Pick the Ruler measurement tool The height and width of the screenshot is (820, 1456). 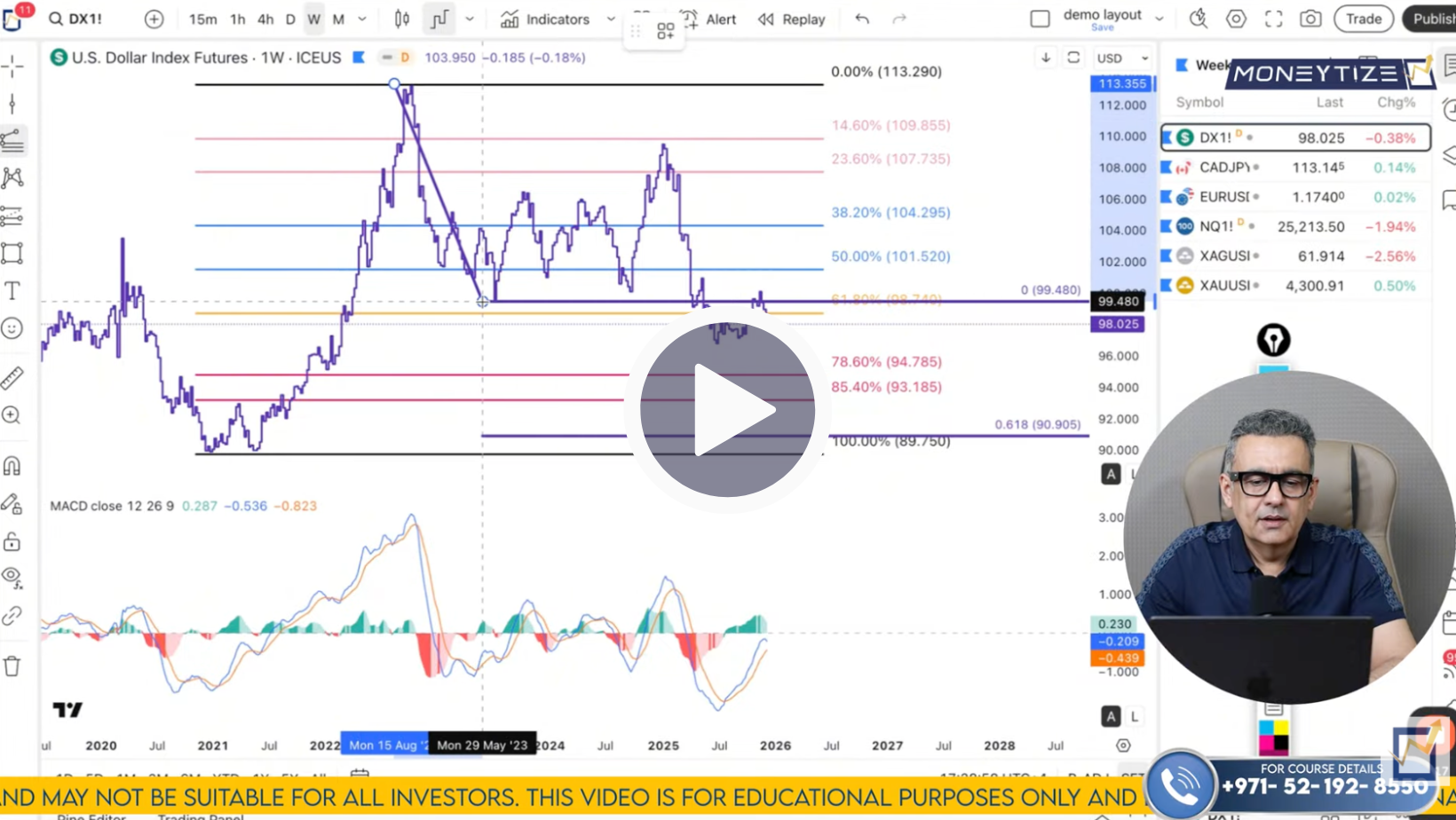tap(12, 376)
